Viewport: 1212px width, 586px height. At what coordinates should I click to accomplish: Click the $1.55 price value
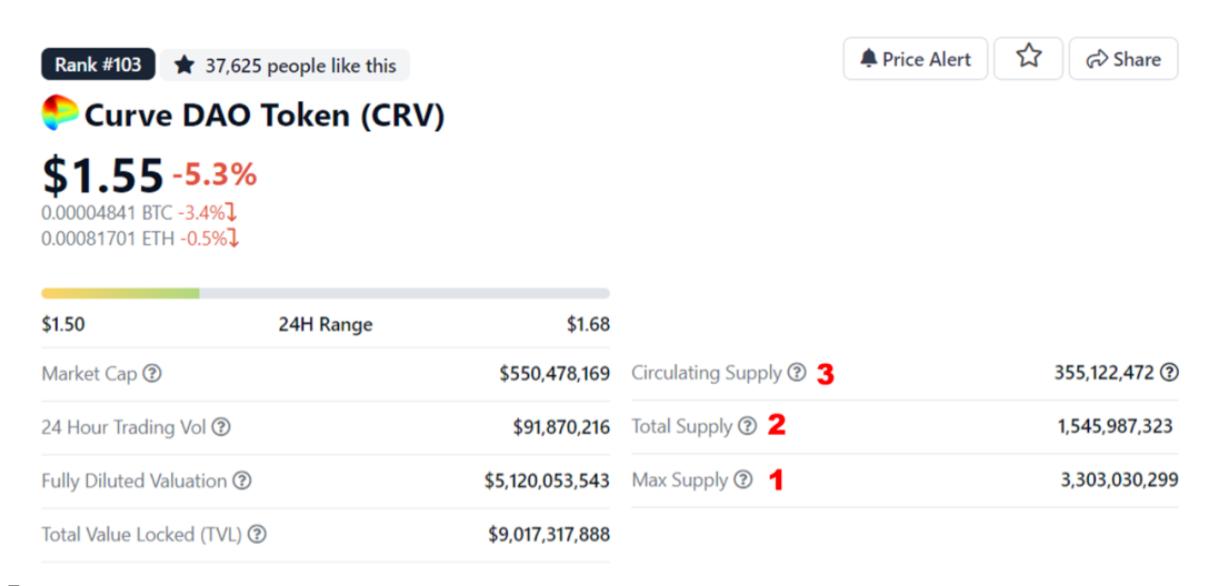pos(102,176)
